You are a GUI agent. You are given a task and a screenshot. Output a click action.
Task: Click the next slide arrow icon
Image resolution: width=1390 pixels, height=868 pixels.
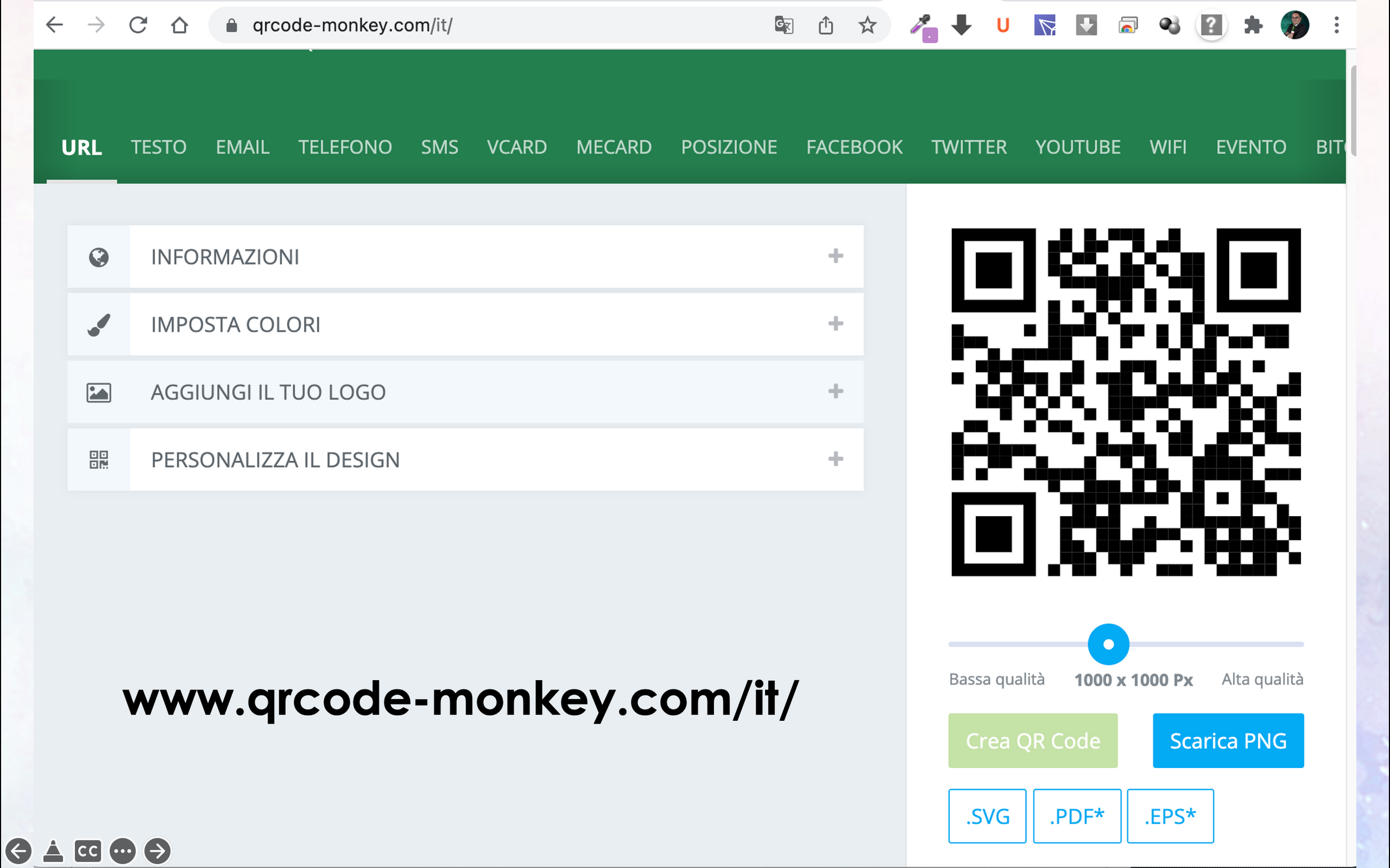point(157,850)
